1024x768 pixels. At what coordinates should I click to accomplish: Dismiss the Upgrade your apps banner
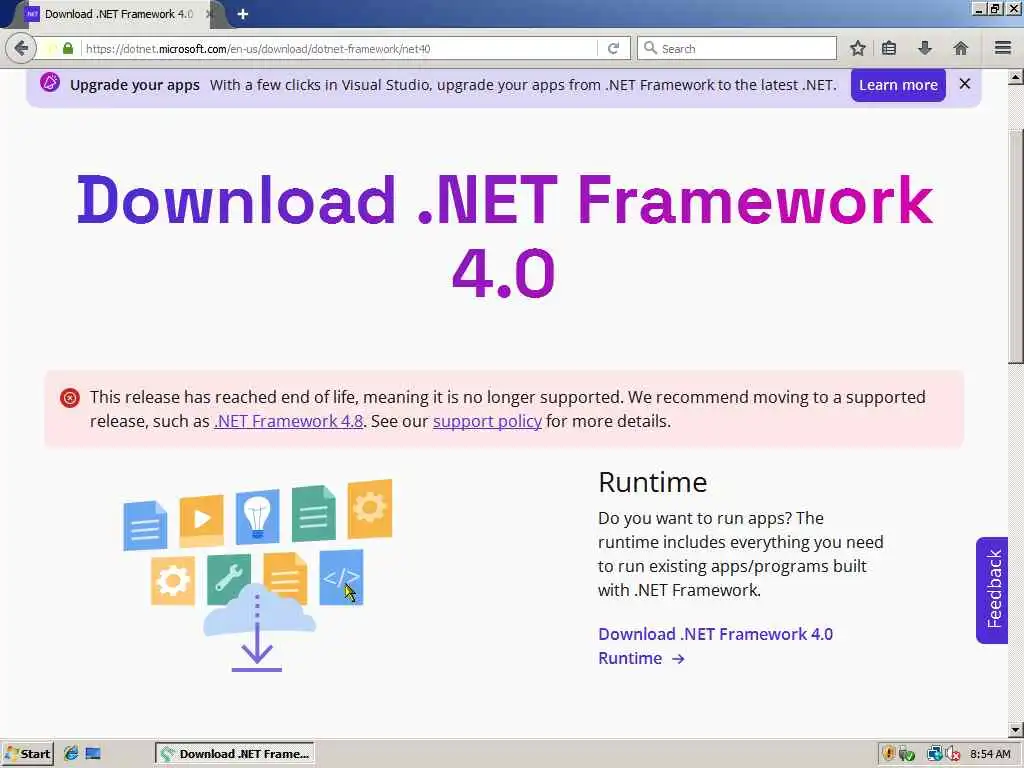(965, 84)
